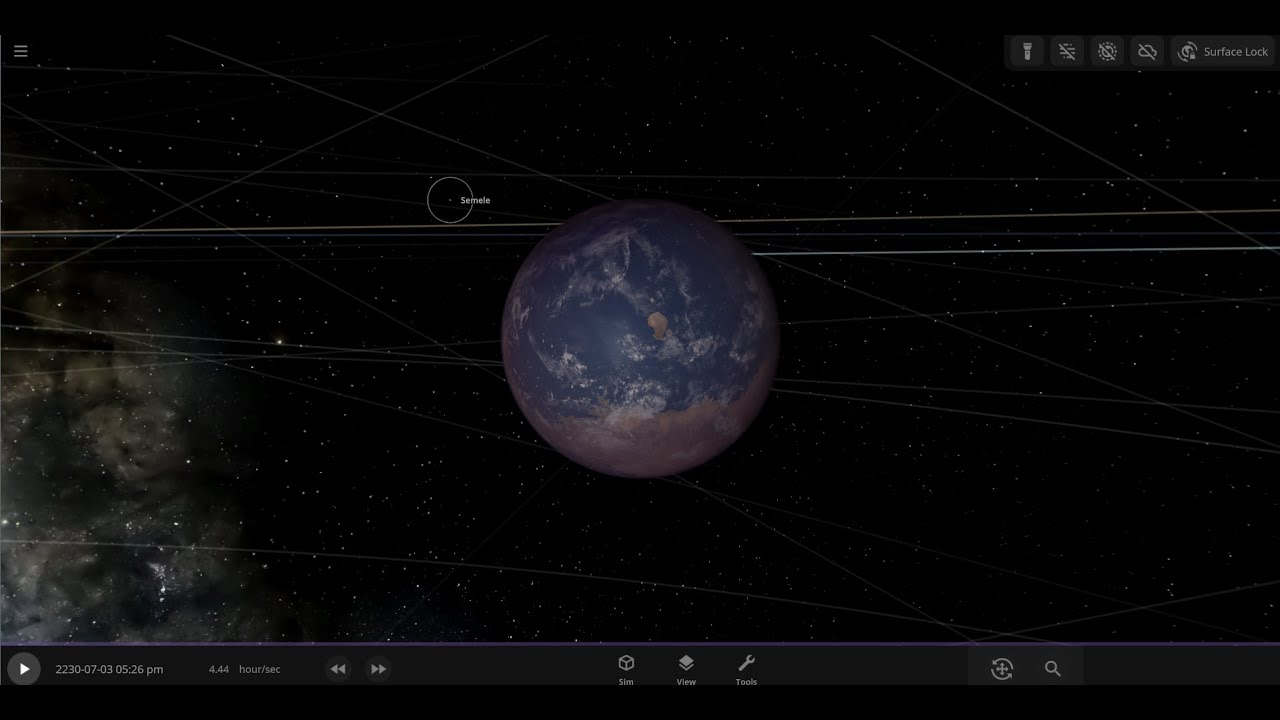Speed up simulation with fast-forward arrows
The width and height of the screenshot is (1280, 720).
click(x=378, y=669)
